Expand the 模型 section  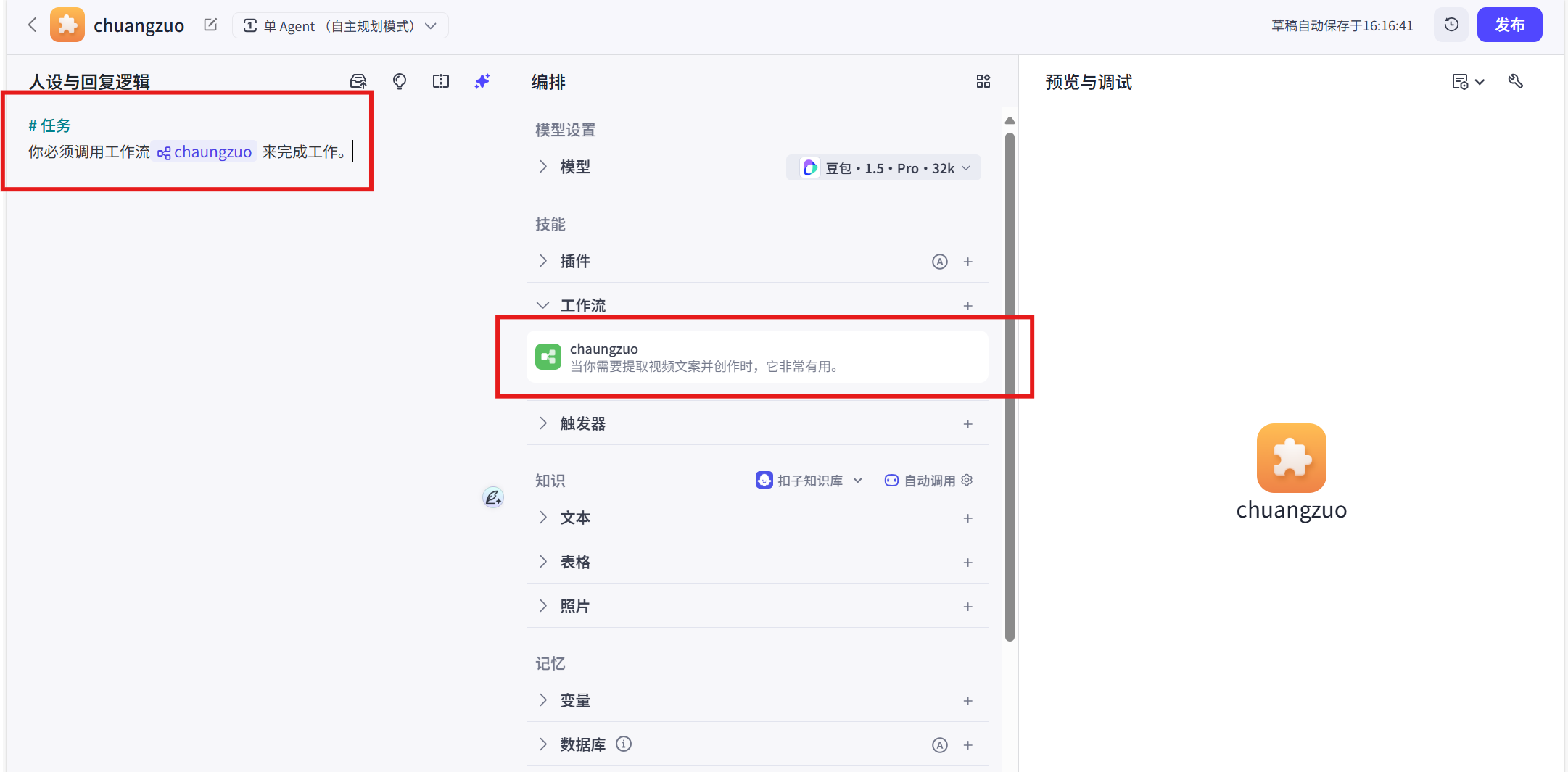point(543,167)
